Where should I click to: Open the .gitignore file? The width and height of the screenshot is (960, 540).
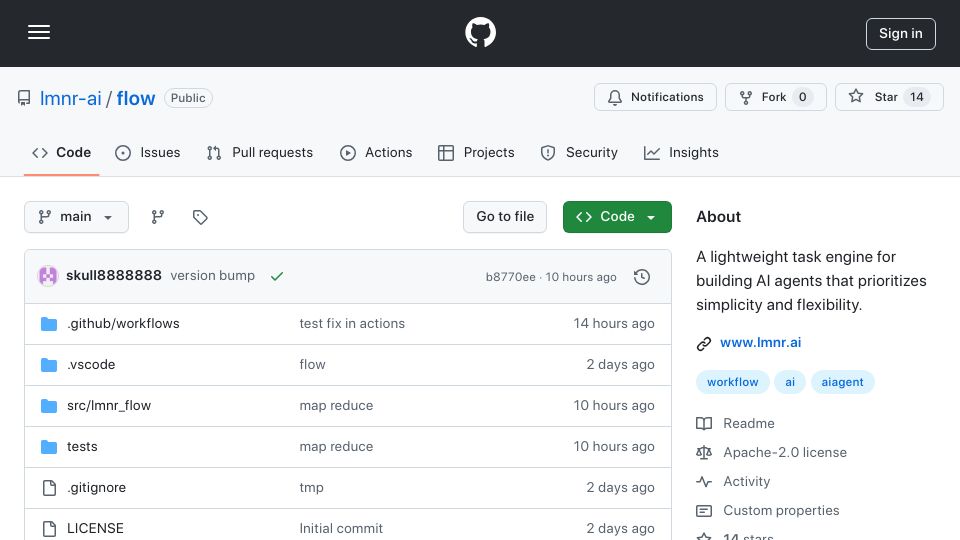coord(96,487)
